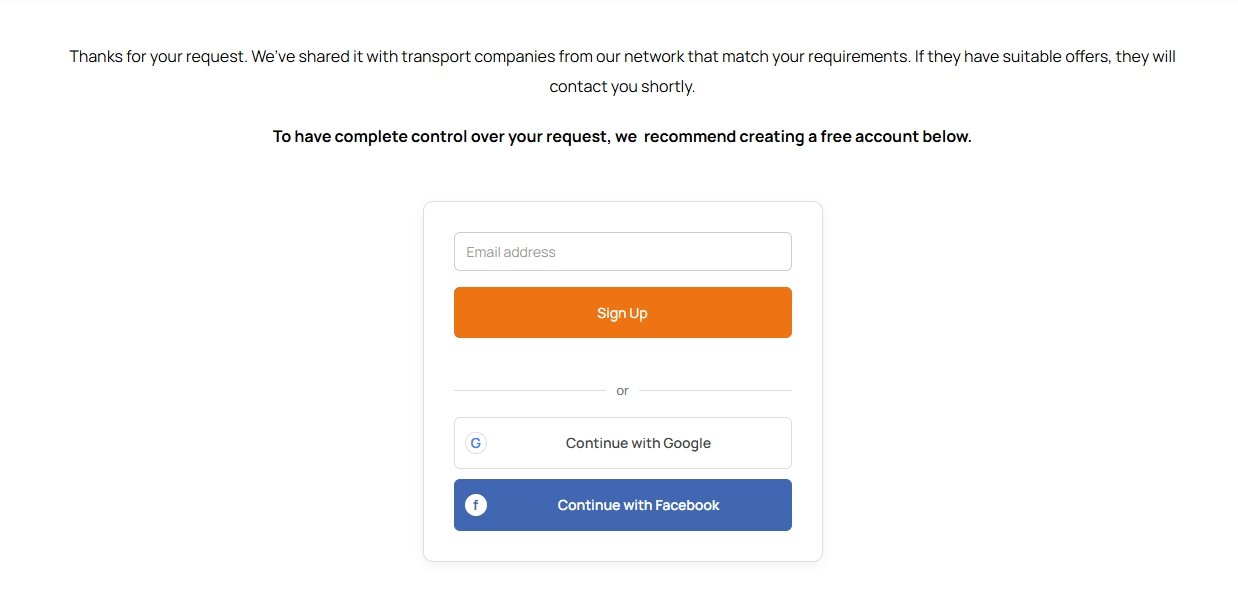Click the divider line right of "or"
The width and height of the screenshot is (1238, 608).
[715, 390]
